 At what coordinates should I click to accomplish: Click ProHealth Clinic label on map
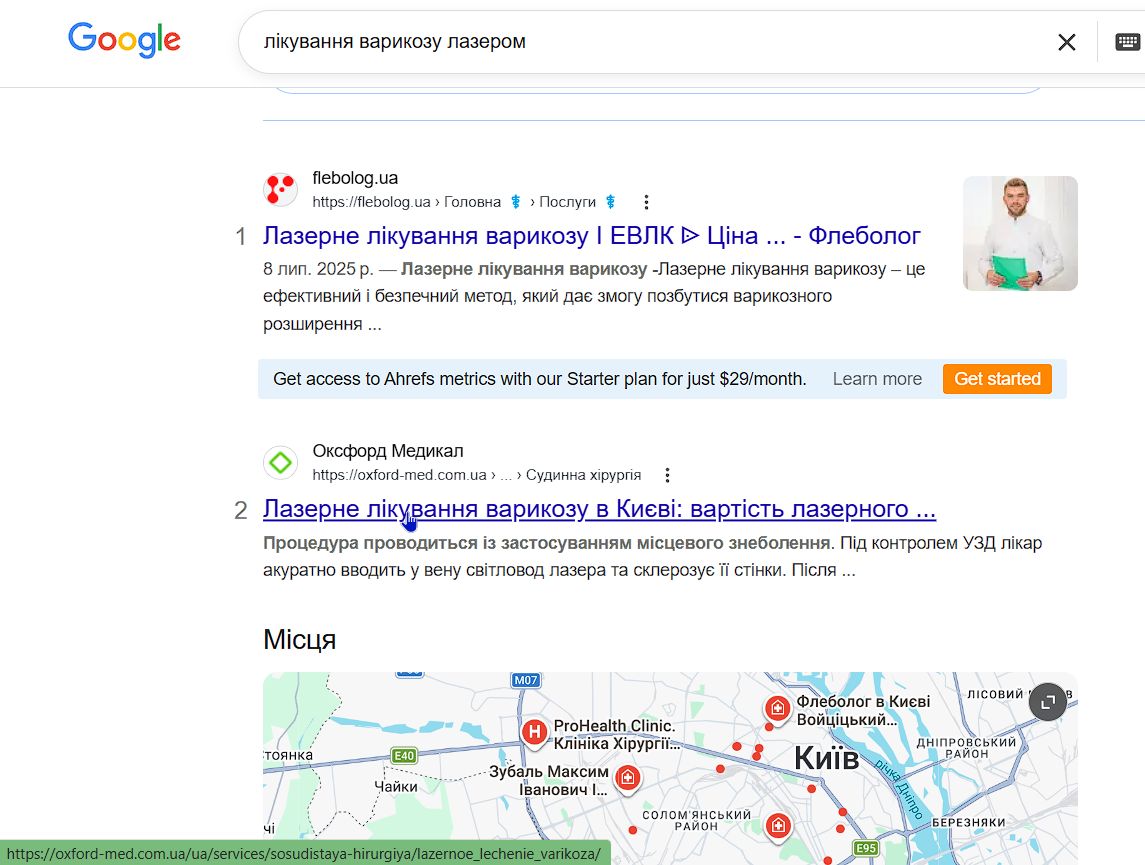(616, 734)
